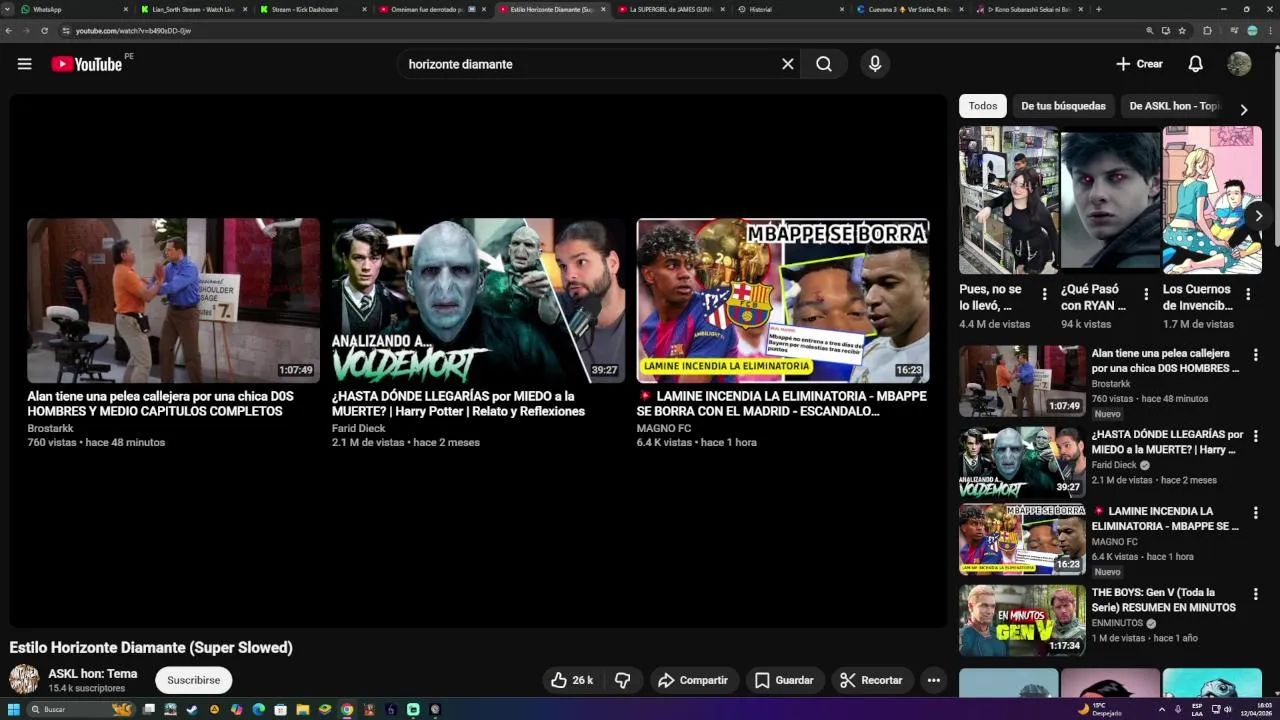The image size is (1280, 720).
Task: Select the Todos filter chip
Action: pos(983,106)
